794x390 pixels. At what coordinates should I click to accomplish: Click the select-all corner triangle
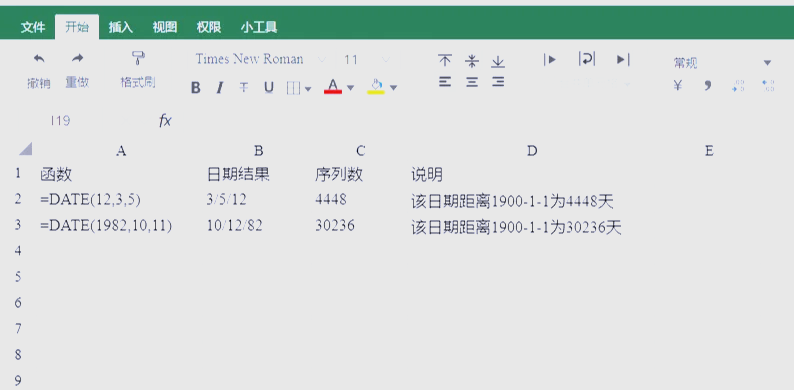pos(26,149)
